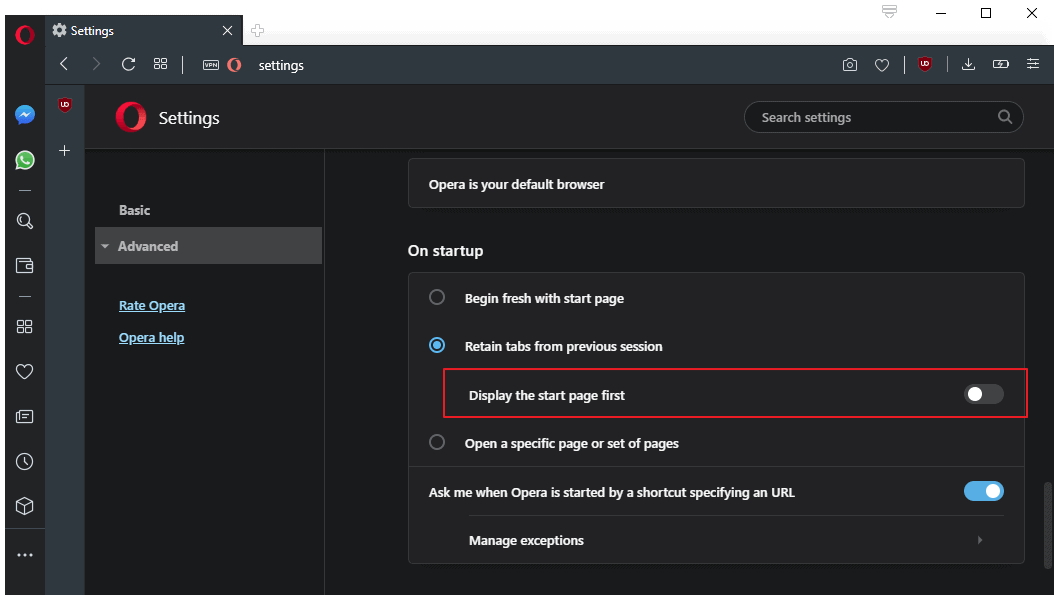The width and height of the screenshot is (1059, 601).
Task: Expand Manage exceptions arrow
Action: point(980,540)
